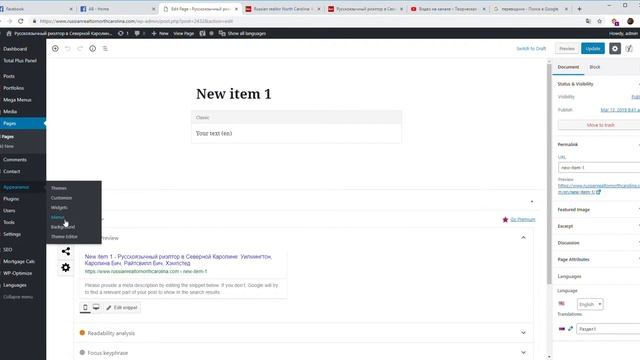
Task: Click the translation field containing Раздел1
Action: [x=608, y=329]
